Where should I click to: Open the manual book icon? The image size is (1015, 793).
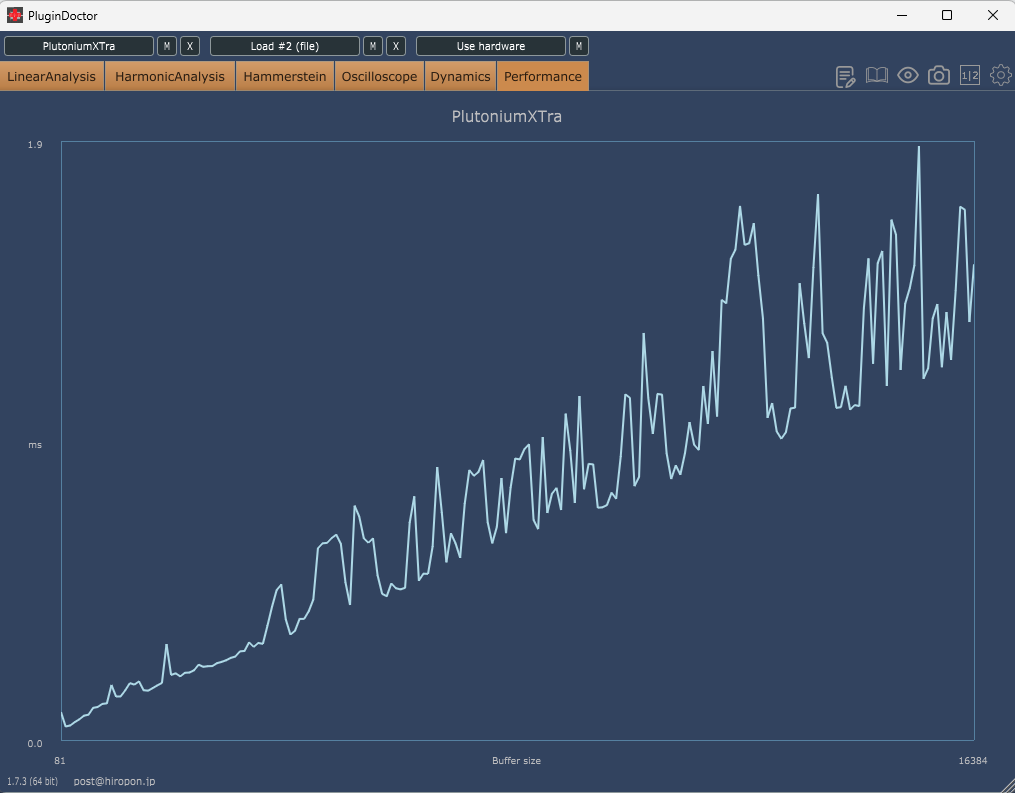tap(876, 76)
